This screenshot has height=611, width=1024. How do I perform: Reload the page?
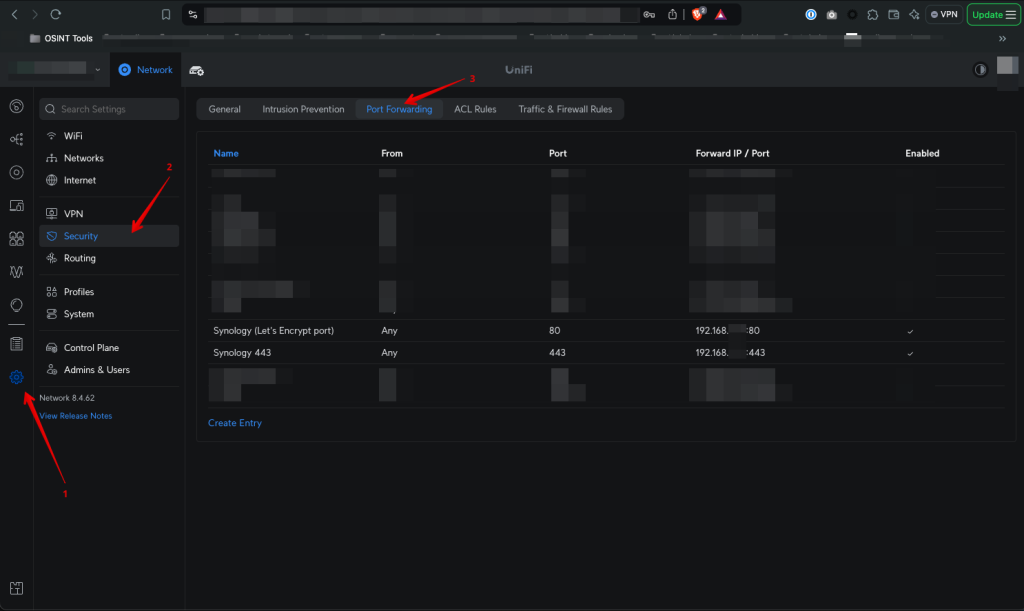pos(56,14)
